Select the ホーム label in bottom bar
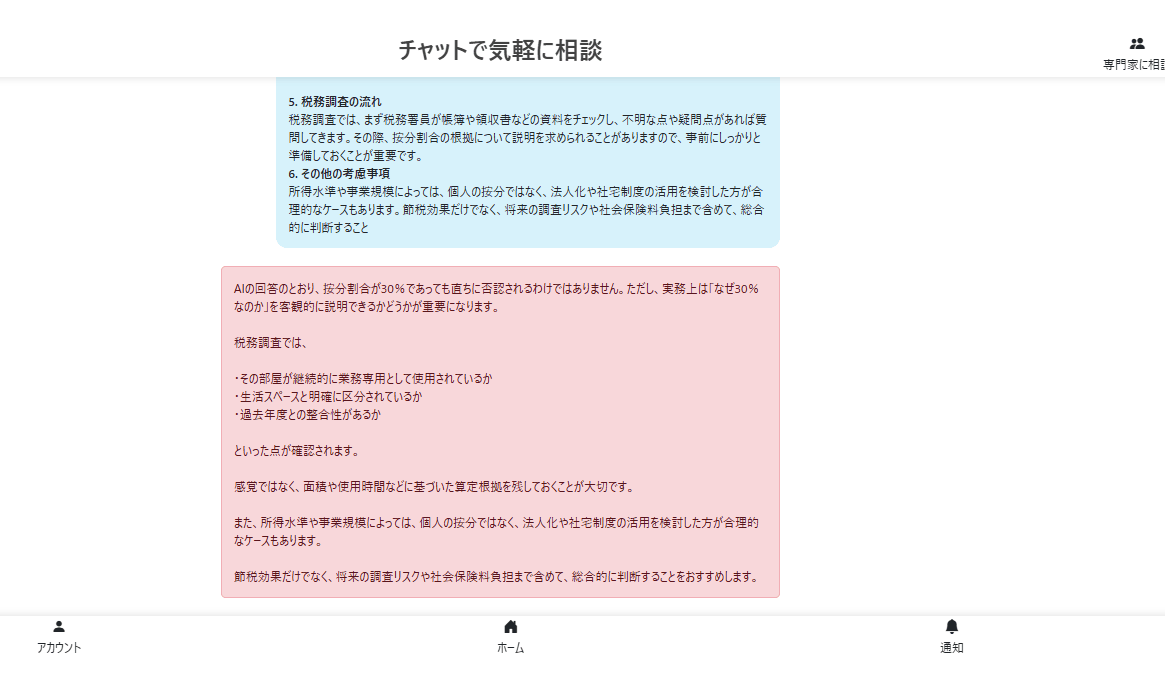Image resolution: width=1165 pixels, height=700 pixels. pos(510,647)
